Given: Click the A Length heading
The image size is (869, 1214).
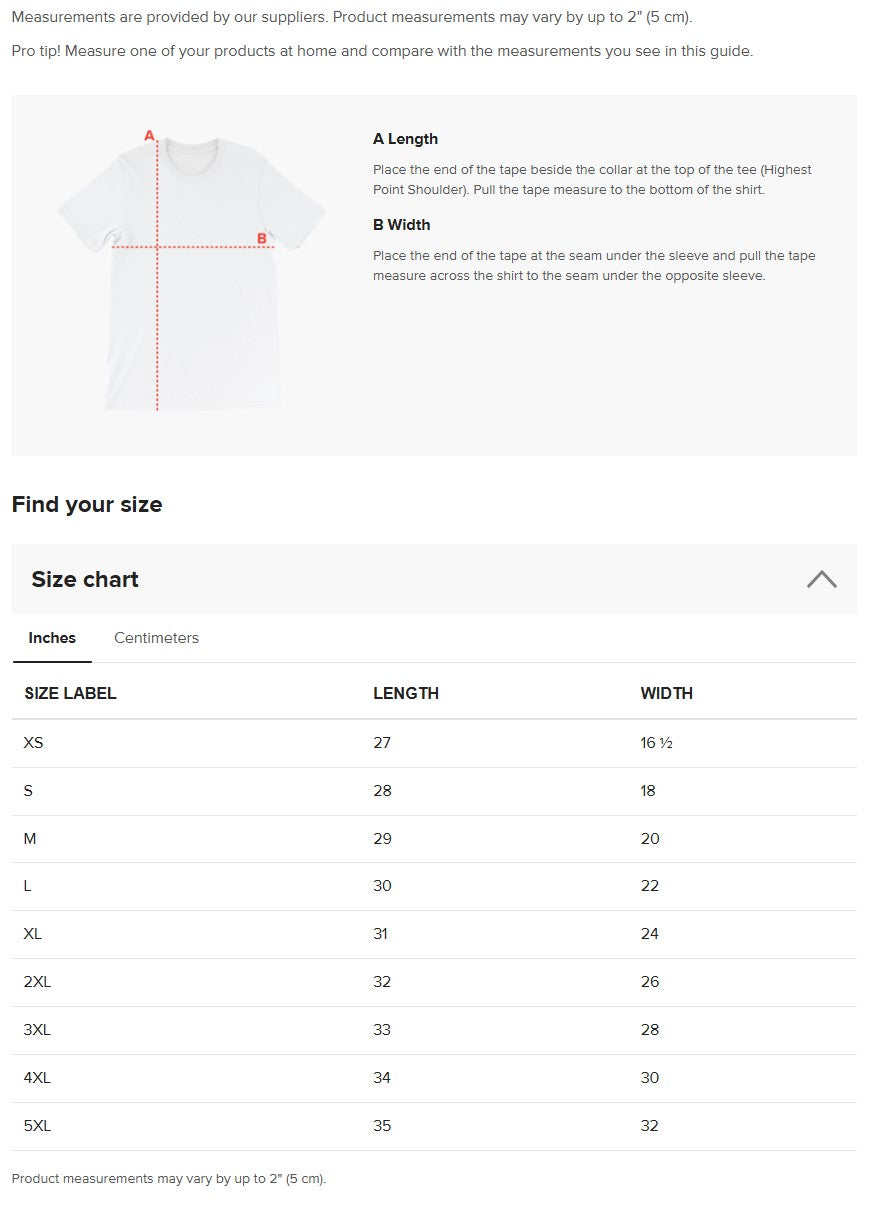Looking at the screenshot, I should pyautogui.click(x=405, y=139).
